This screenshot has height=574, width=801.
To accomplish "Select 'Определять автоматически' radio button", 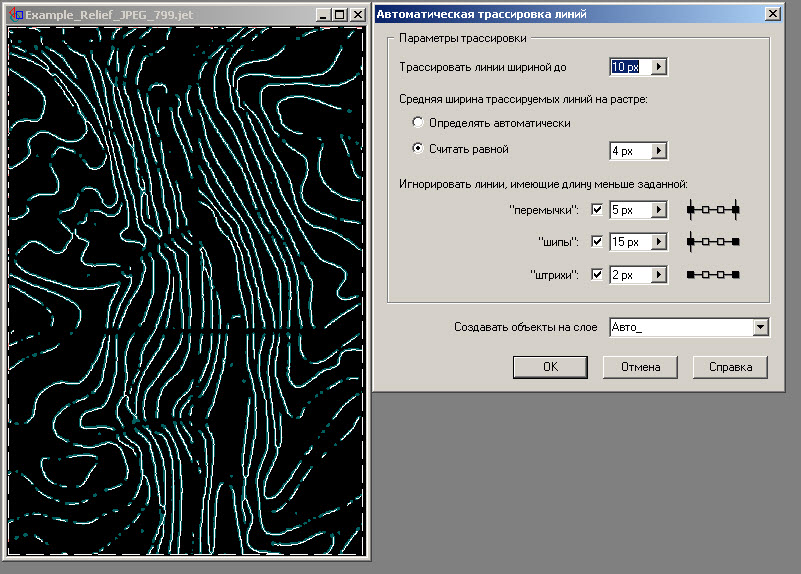I will point(418,123).
